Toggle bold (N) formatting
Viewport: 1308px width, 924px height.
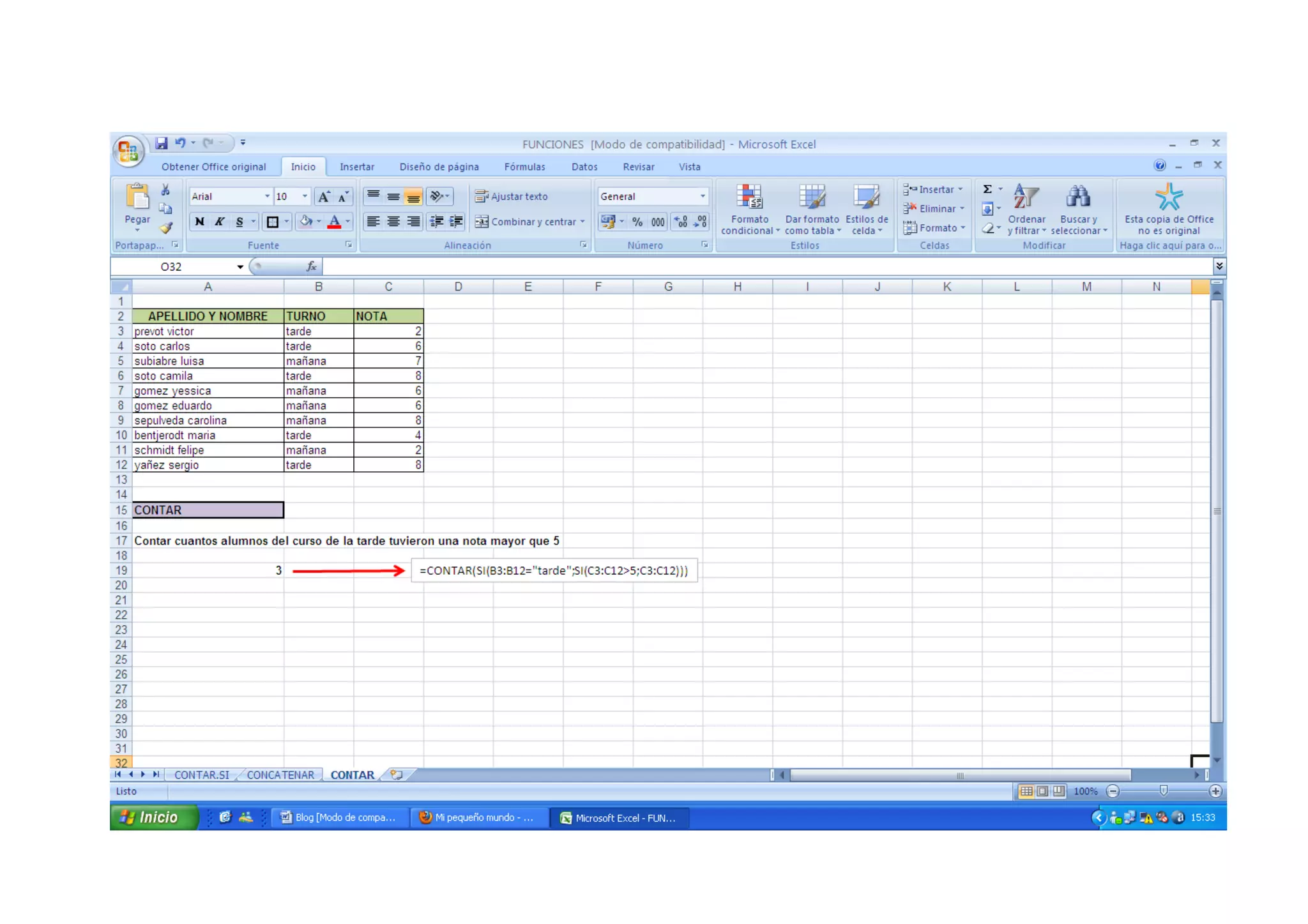tap(200, 222)
